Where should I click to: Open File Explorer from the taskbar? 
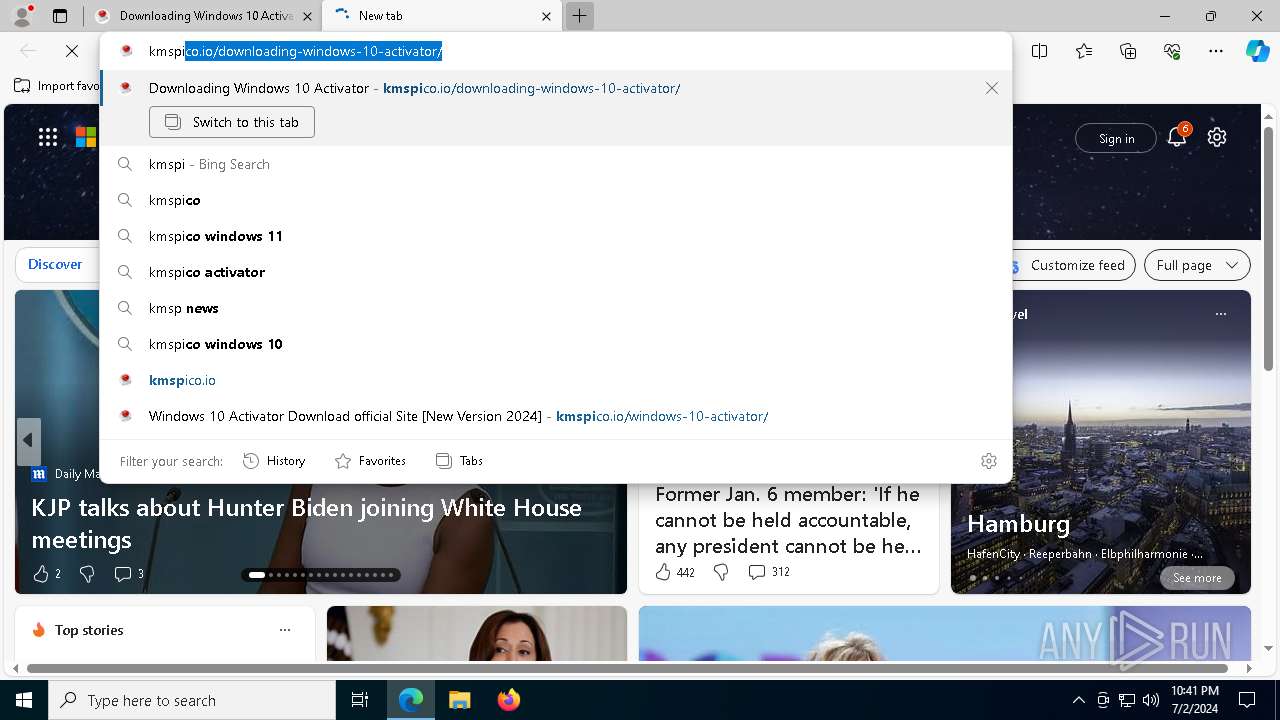(x=459, y=700)
